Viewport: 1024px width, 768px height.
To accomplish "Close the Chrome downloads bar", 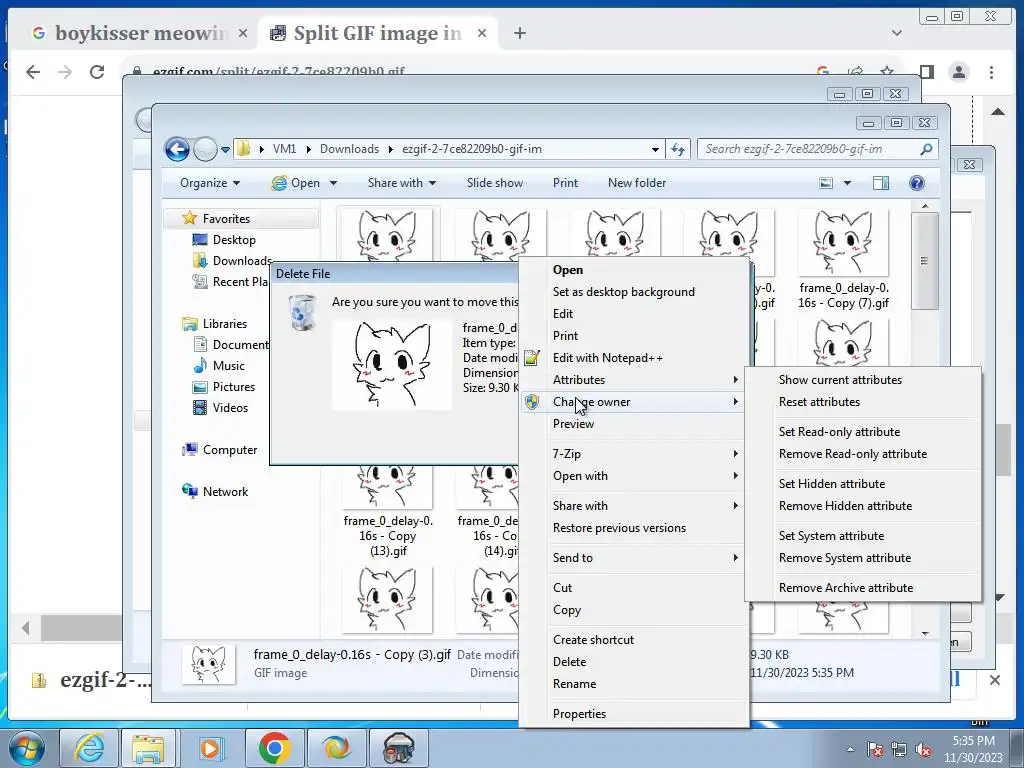I will (995, 680).
